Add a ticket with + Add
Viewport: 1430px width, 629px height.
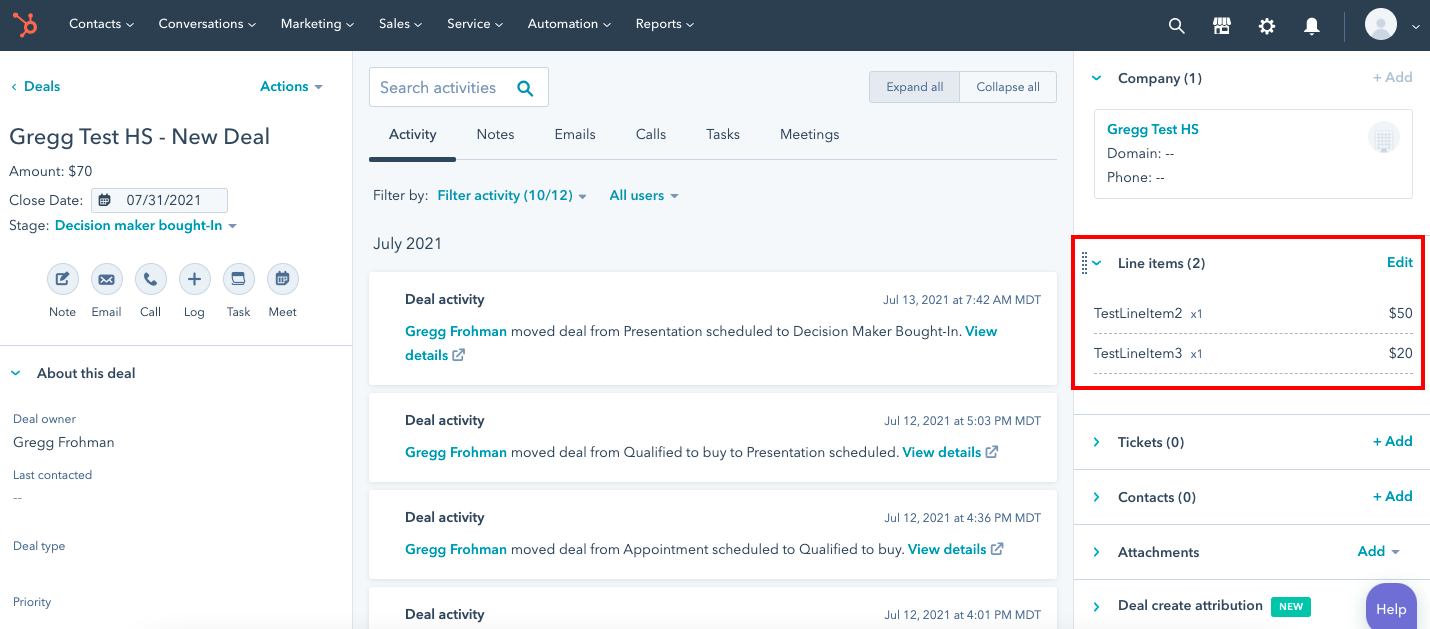tap(1392, 441)
